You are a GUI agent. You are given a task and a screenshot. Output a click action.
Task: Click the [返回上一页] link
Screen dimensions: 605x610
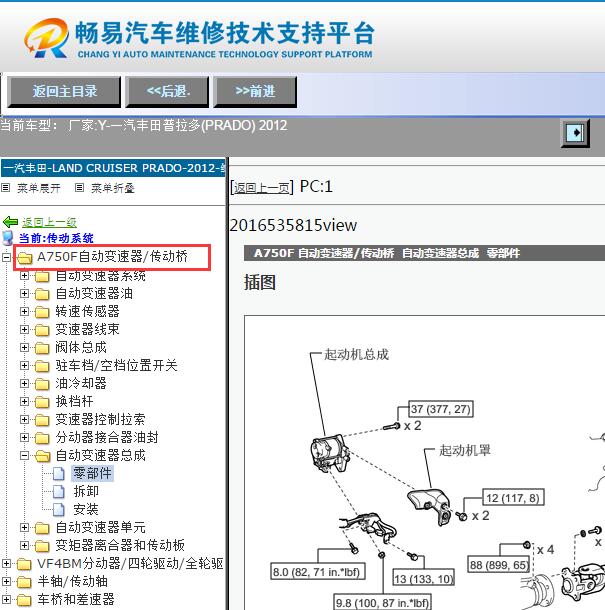(262, 188)
